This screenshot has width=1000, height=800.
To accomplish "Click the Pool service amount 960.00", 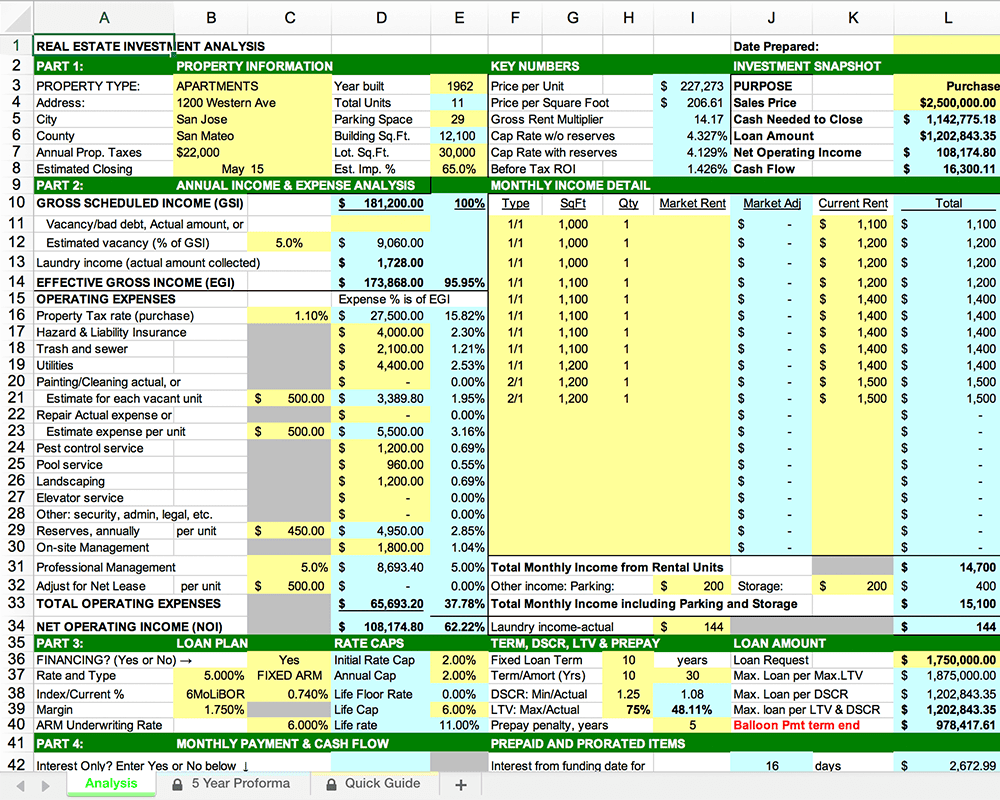I will click(x=381, y=465).
